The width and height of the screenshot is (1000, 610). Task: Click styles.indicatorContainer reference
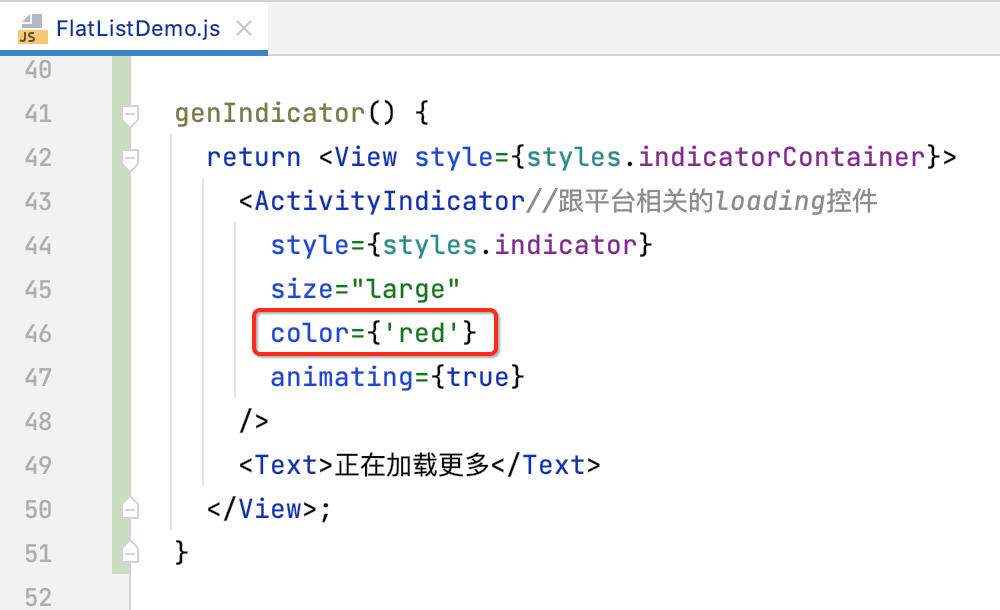coord(727,157)
